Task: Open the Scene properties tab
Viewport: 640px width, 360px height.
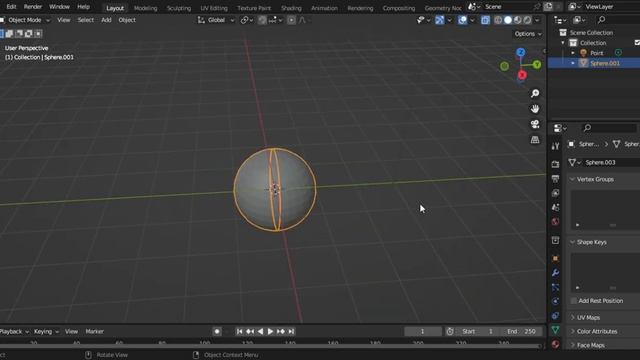Action: click(555, 207)
